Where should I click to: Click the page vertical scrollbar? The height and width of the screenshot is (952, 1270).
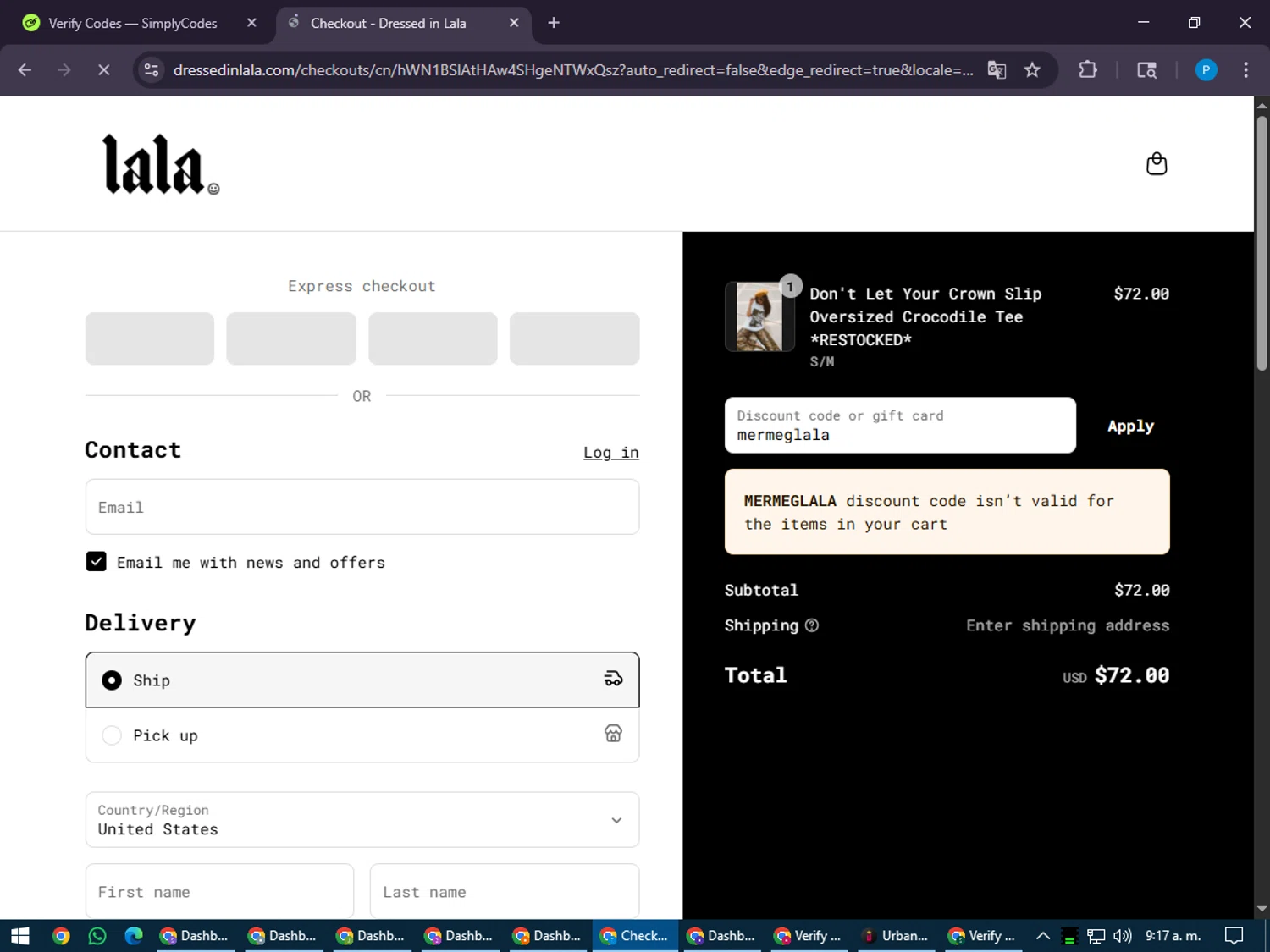click(1262, 243)
